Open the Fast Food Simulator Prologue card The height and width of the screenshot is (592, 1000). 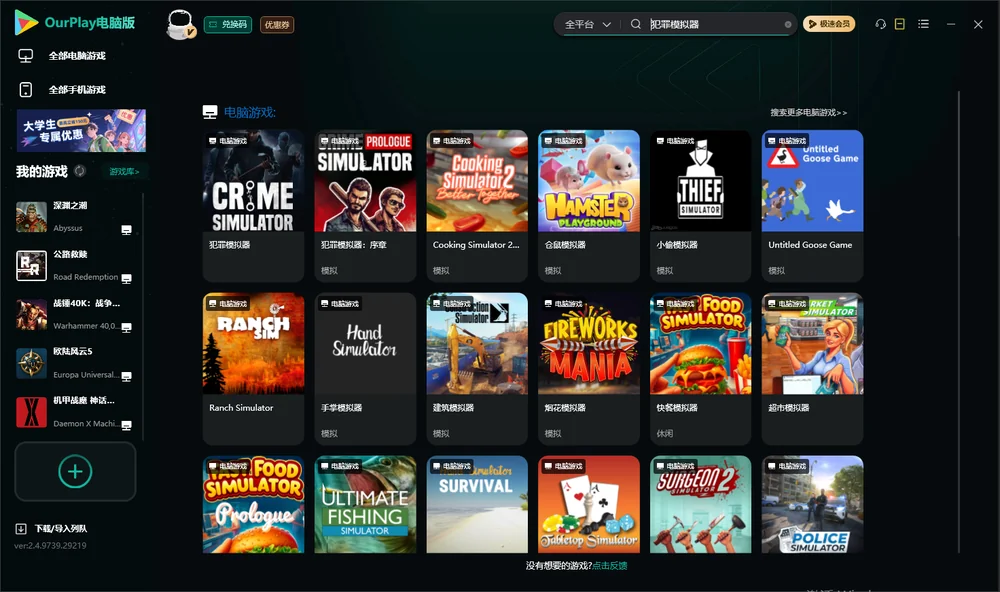[253, 504]
